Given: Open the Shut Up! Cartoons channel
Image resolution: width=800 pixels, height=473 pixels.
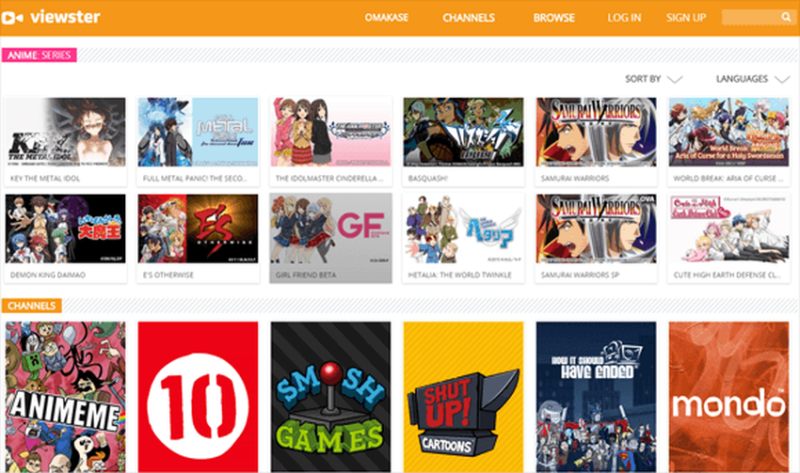Looking at the screenshot, I should coord(463,396).
